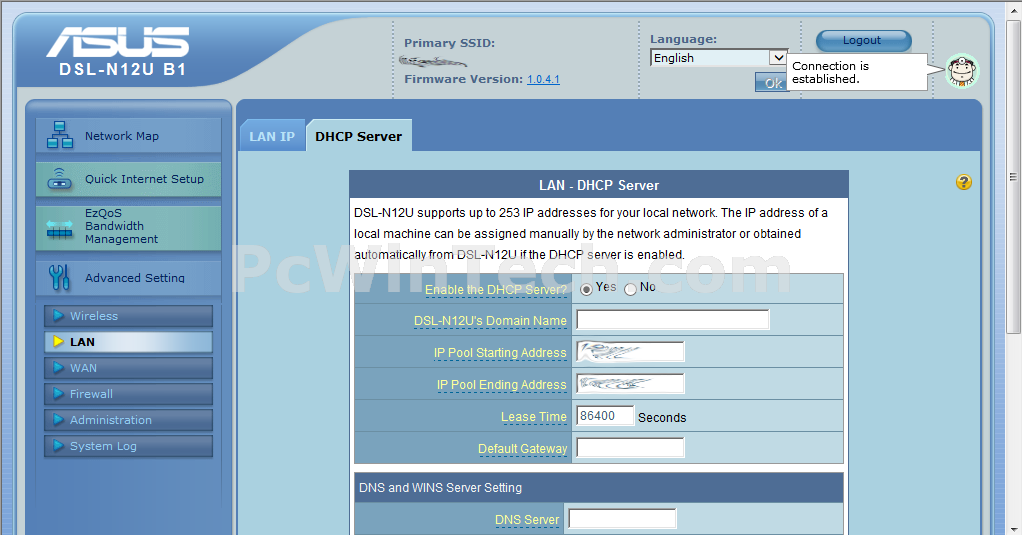Click the DNS Server label link
Image resolution: width=1022 pixels, height=535 pixels.
pos(527,520)
